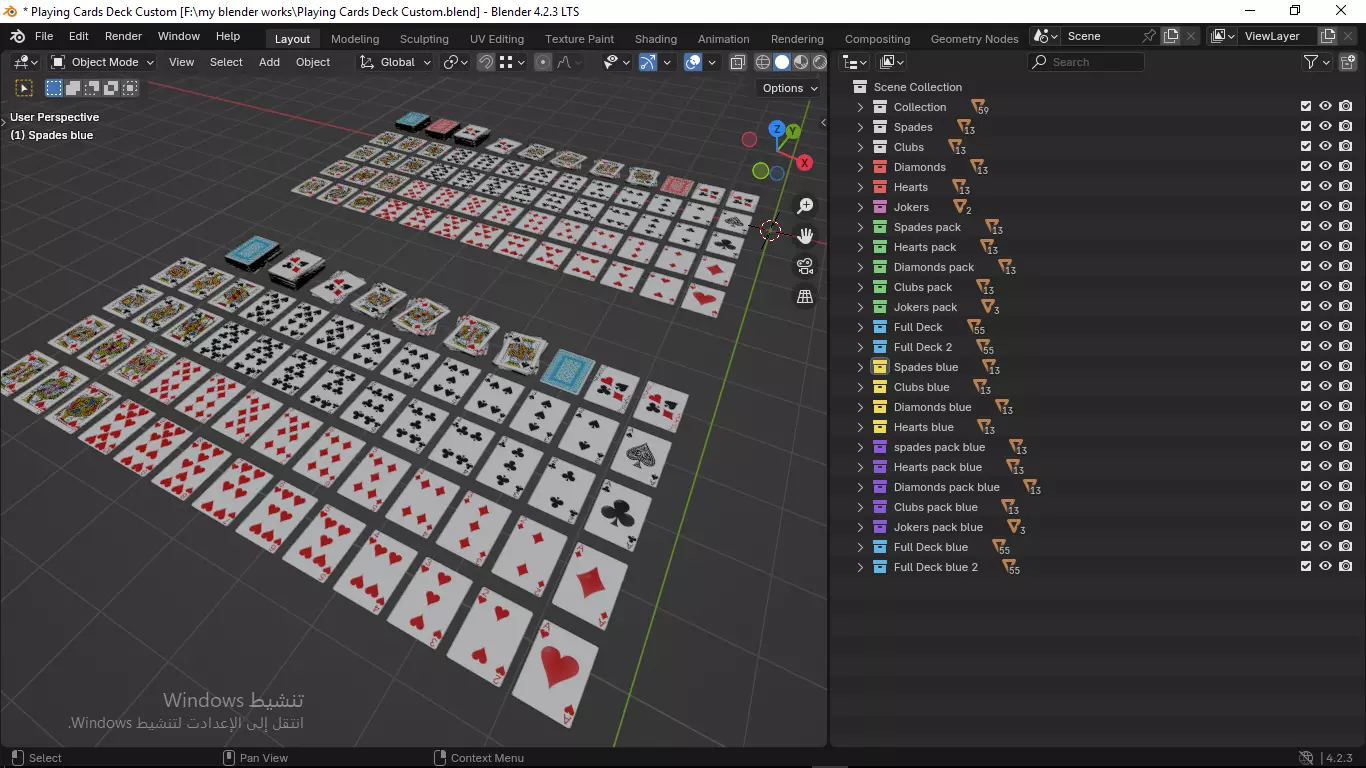The height and width of the screenshot is (768, 1366).
Task: Add a new collection in the outliner
Action: pyautogui.click(x=1347, y=62)
